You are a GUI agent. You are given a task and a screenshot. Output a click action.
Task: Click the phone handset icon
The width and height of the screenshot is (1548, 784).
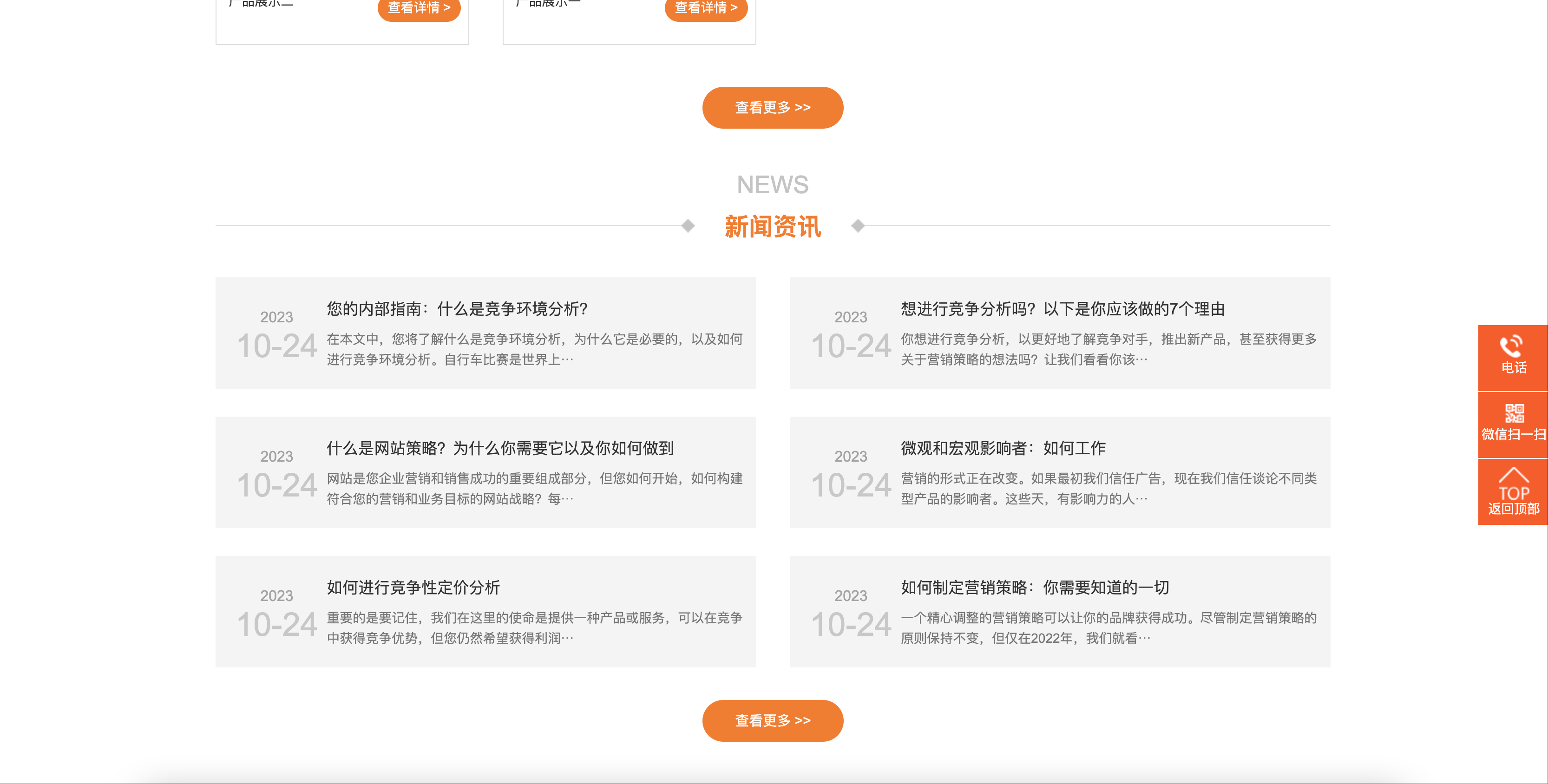[1511, 346]
